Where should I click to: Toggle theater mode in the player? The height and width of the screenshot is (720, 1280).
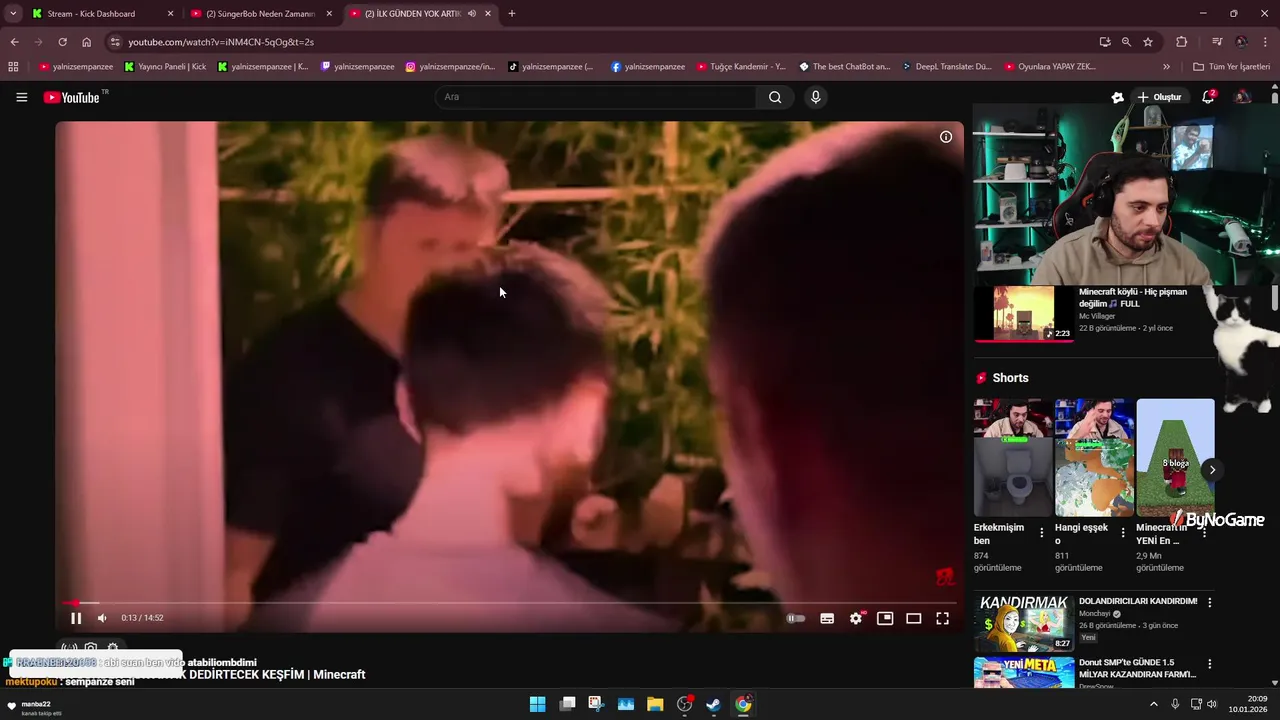[x=913, y=618]
